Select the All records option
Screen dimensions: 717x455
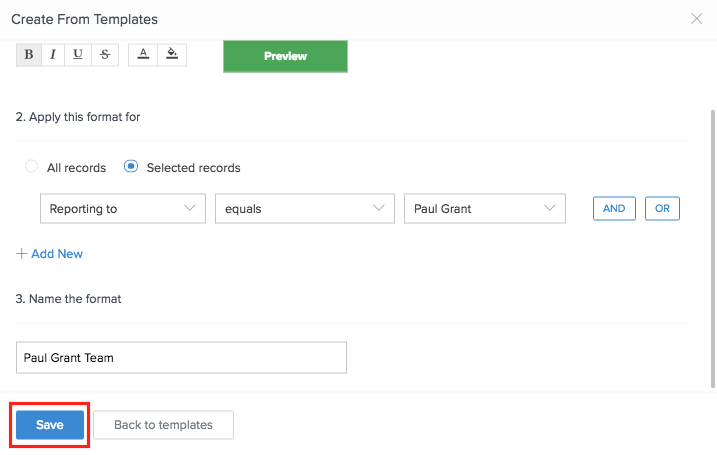point(32,167)
